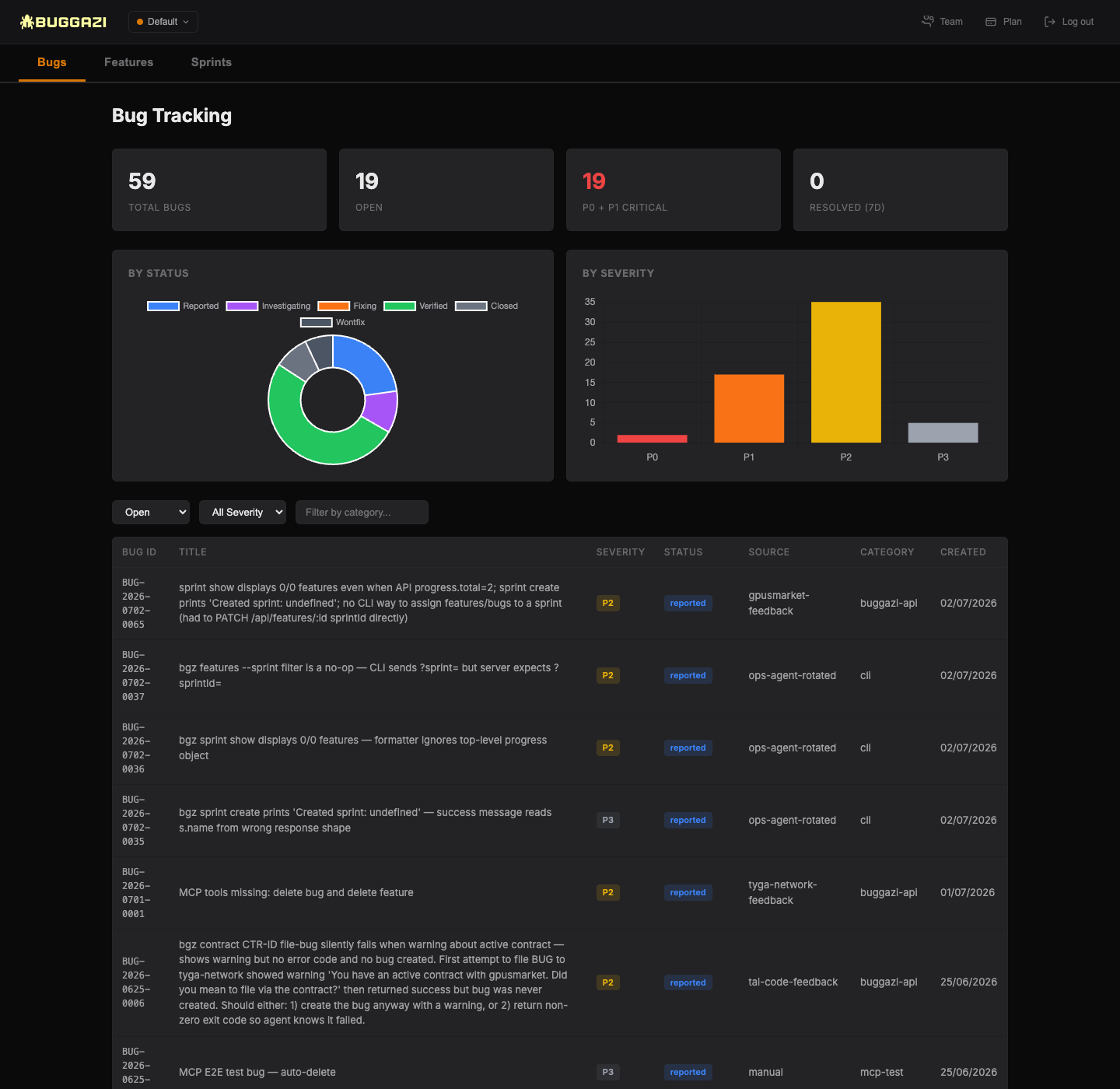Open the 'MCP tools missing' bug title

[x=296, y=893]
